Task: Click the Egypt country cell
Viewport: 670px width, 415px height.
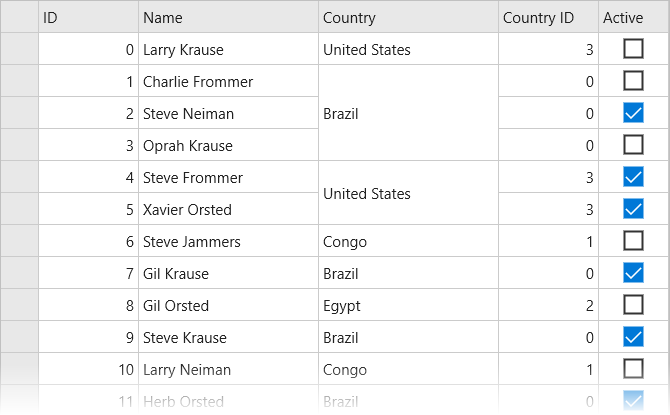Action: point(408,305)
